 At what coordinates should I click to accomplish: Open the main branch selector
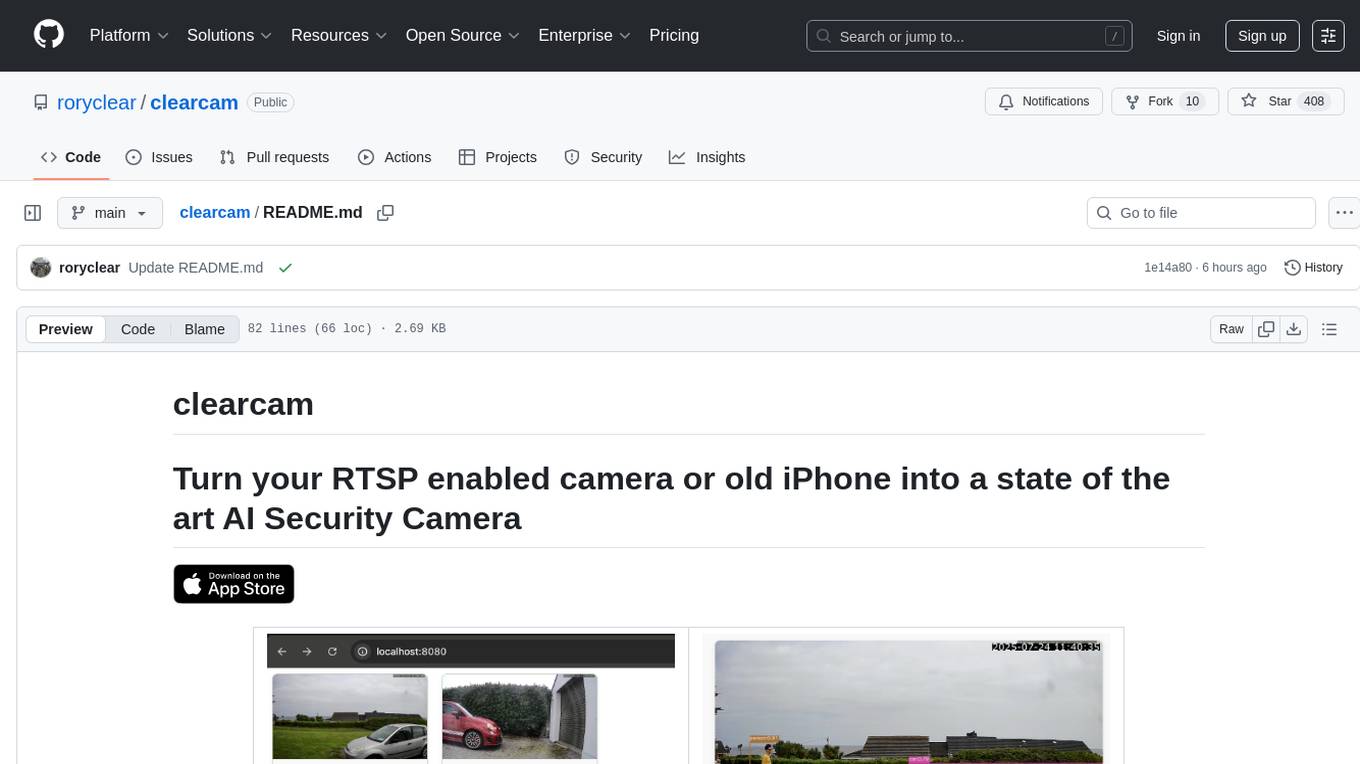click(110, 213)
